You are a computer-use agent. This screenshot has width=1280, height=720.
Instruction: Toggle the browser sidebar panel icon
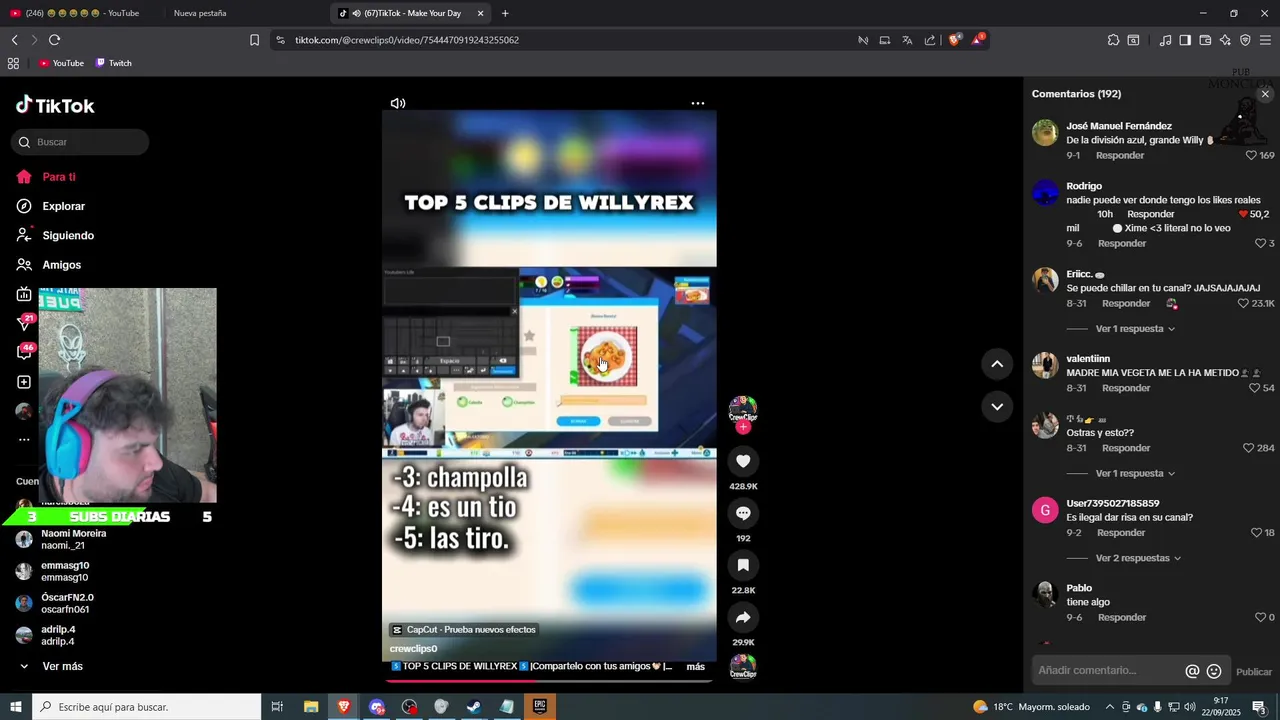(1185, 40)
